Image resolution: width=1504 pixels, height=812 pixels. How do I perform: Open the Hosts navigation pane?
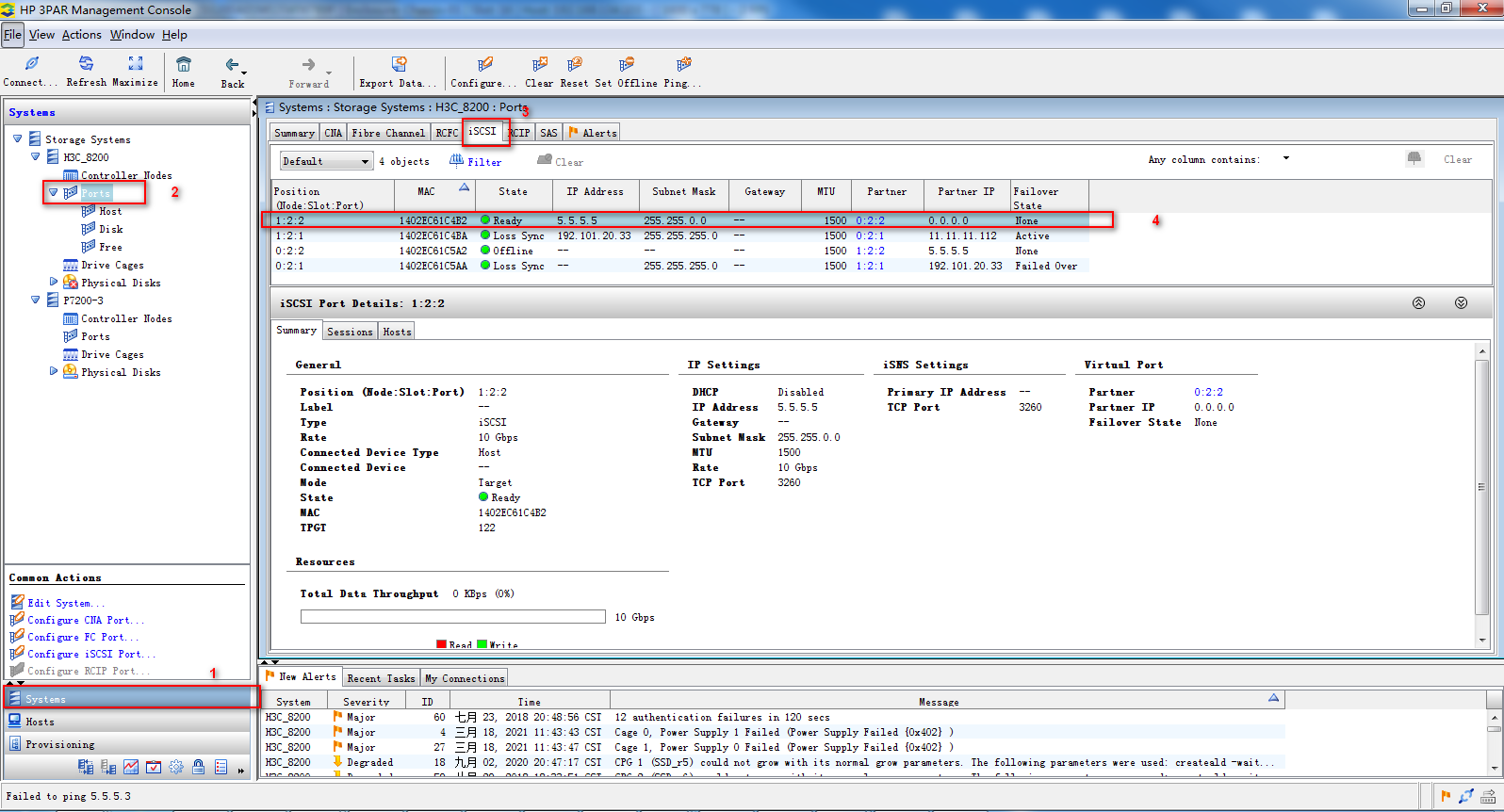pyautogui.click(x=127, y=722)
